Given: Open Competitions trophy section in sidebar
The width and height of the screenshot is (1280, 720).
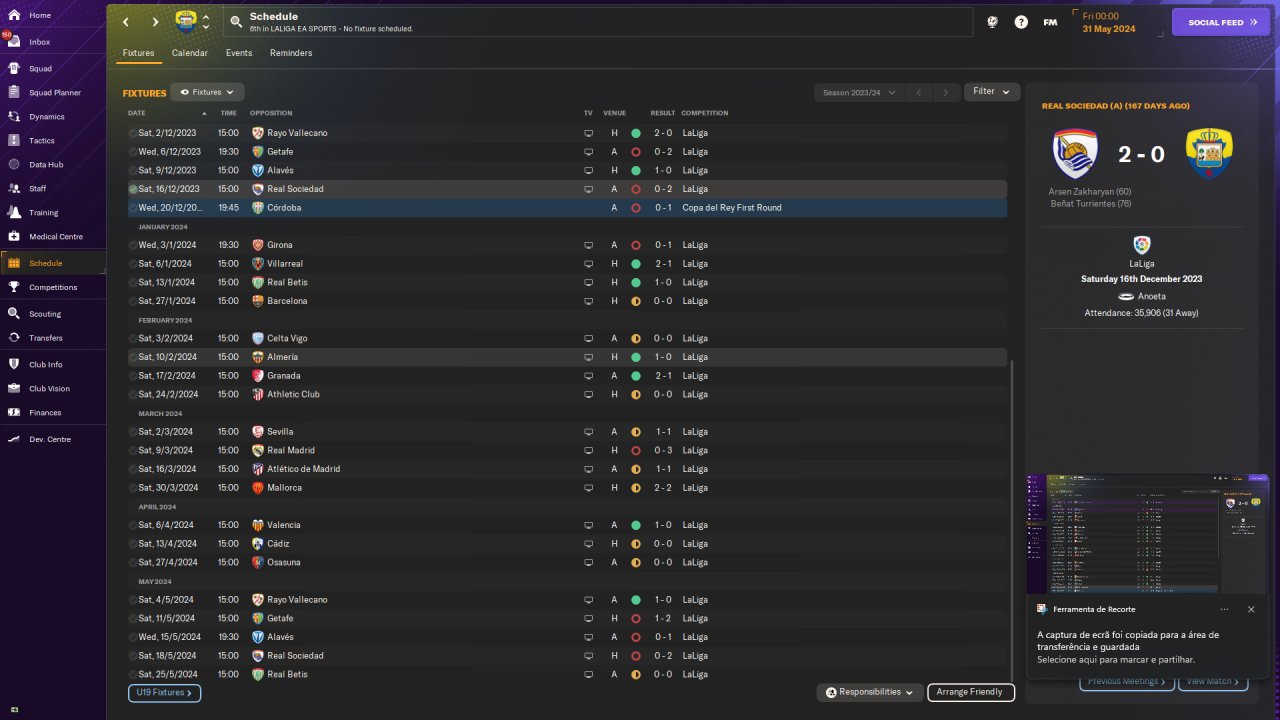Looking at the screenshot, I should [x=53, y=287].
